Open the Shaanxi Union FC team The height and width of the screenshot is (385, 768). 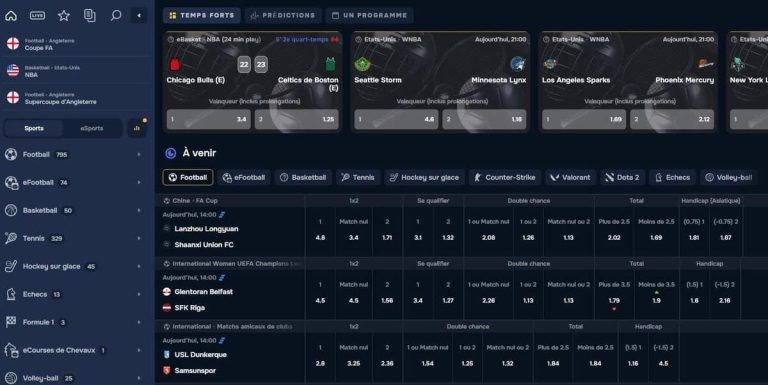tap(204, 244)
